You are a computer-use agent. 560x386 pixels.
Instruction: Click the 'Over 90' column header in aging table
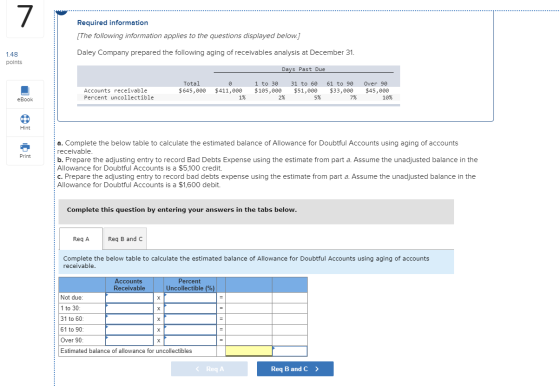coord(375,84)
